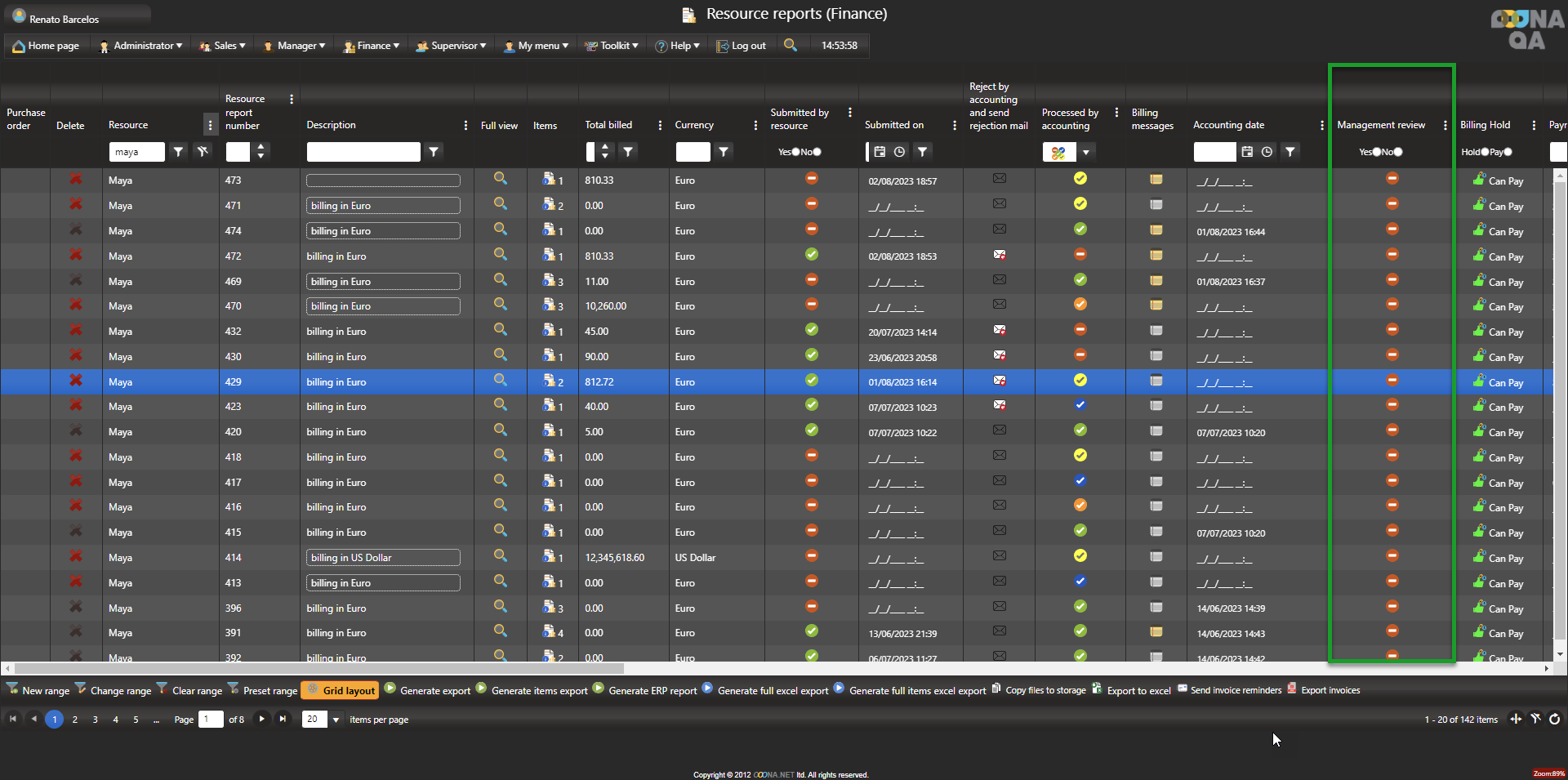The height and width of the screenshot is (780, 1568).
Task: Open Description column options menu
Action: pos(465,125)
